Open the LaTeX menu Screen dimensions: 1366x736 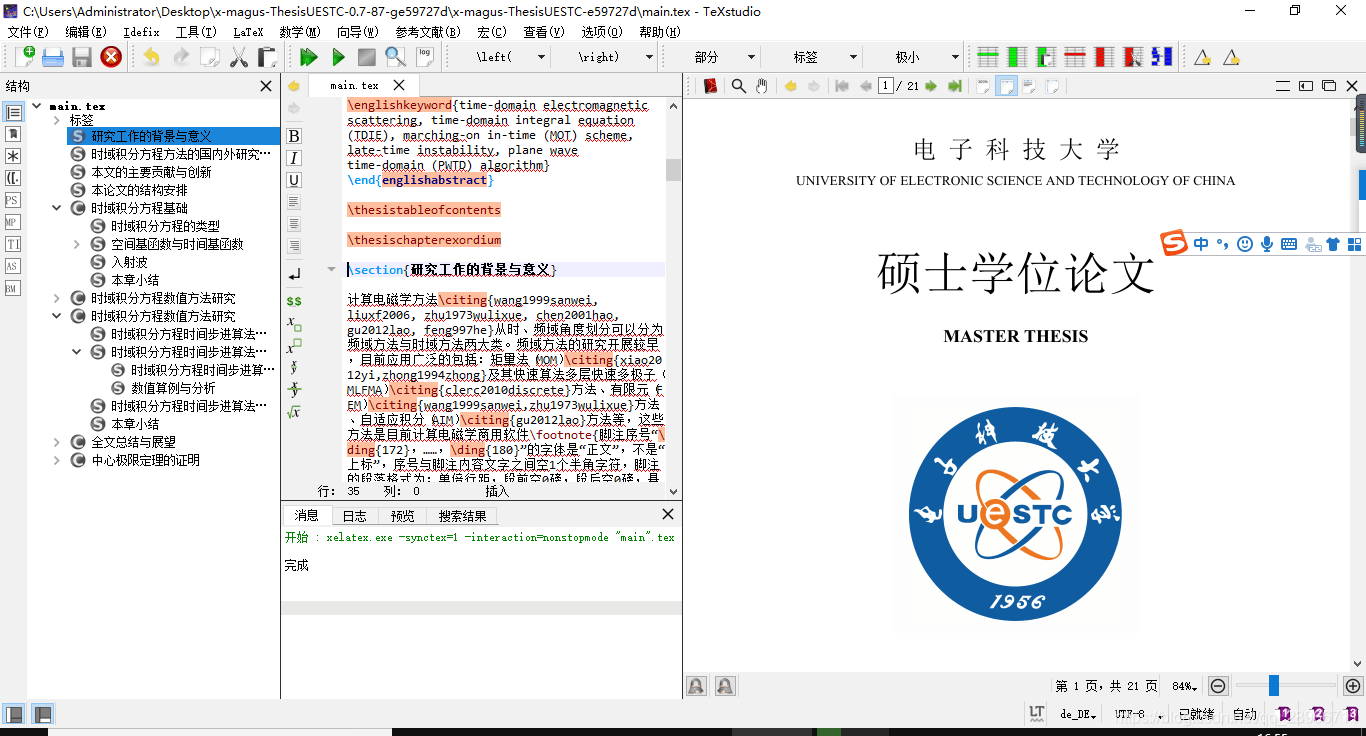[x=248, y=32]
